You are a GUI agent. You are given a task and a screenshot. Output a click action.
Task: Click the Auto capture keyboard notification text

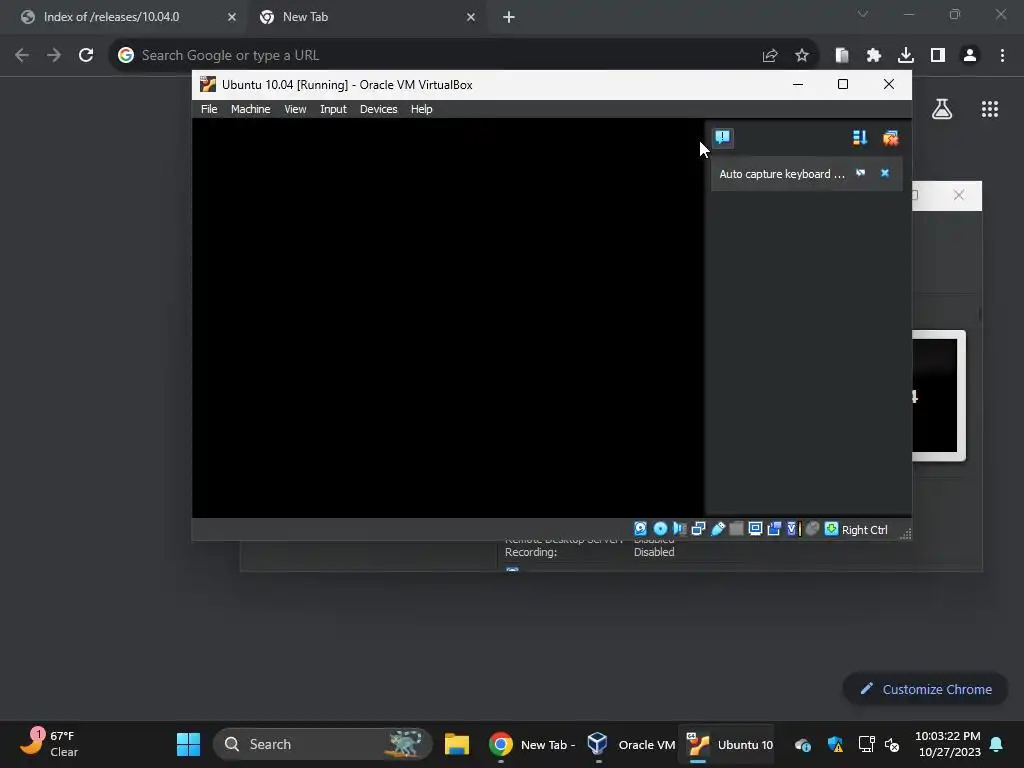click(782, 174)
